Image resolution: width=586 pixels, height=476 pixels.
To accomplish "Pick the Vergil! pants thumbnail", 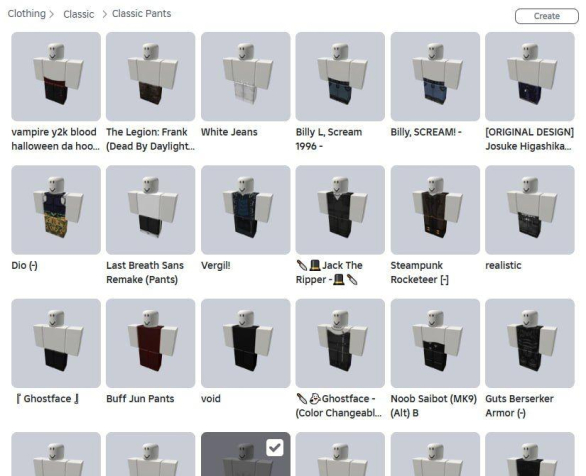I will [x=246, y=210].
